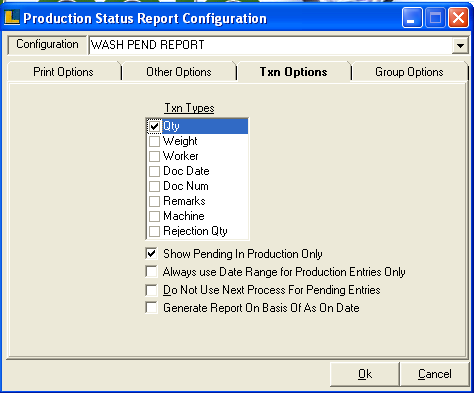Enable the Weight txn type checkbox
Viewport: 474px width, 393px height.
pos(154,141)
